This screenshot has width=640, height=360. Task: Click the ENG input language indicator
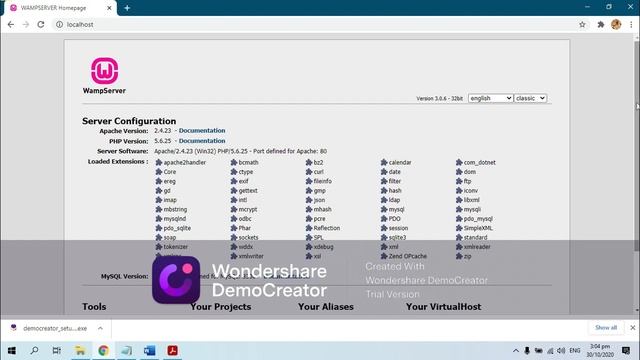575,351
